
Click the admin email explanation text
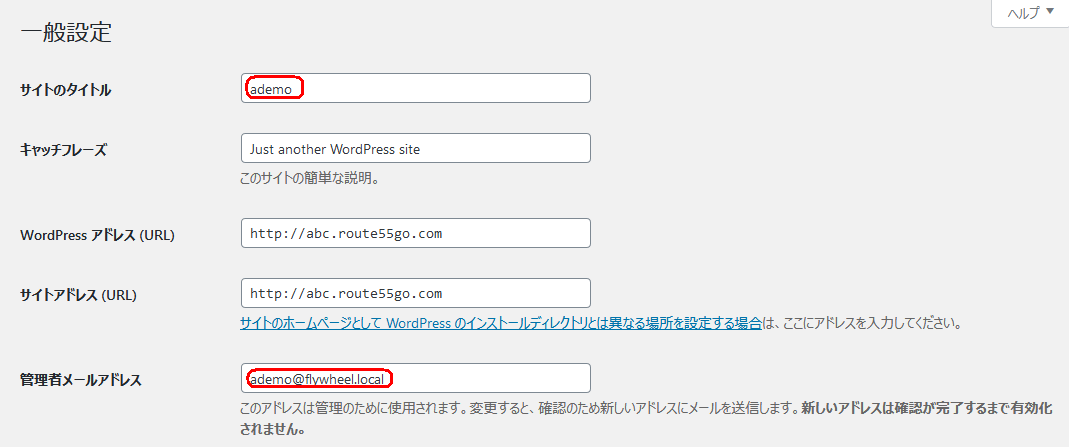click(x=646, y=419)
